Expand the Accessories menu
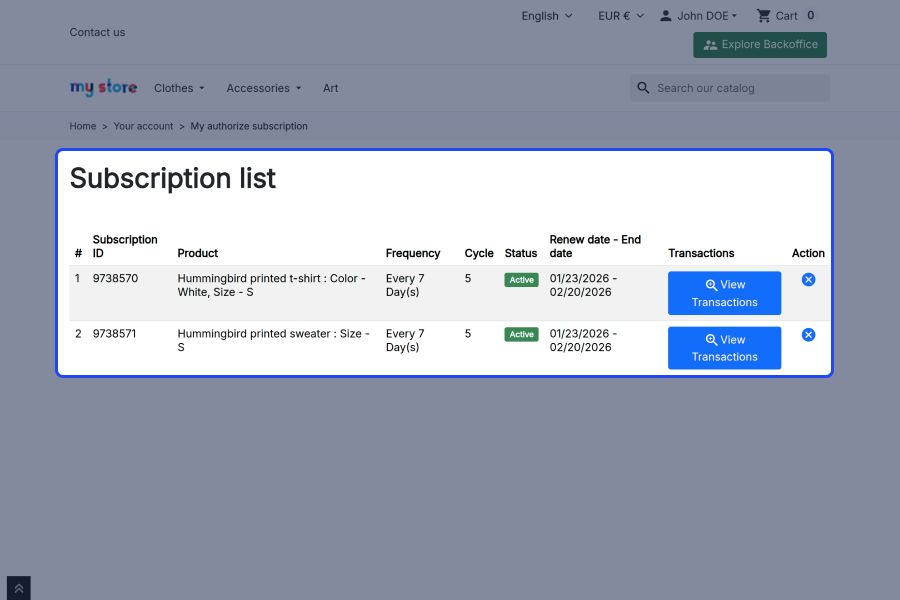The width and height of the screenshot is (900, 600). [x=263, y=88]
